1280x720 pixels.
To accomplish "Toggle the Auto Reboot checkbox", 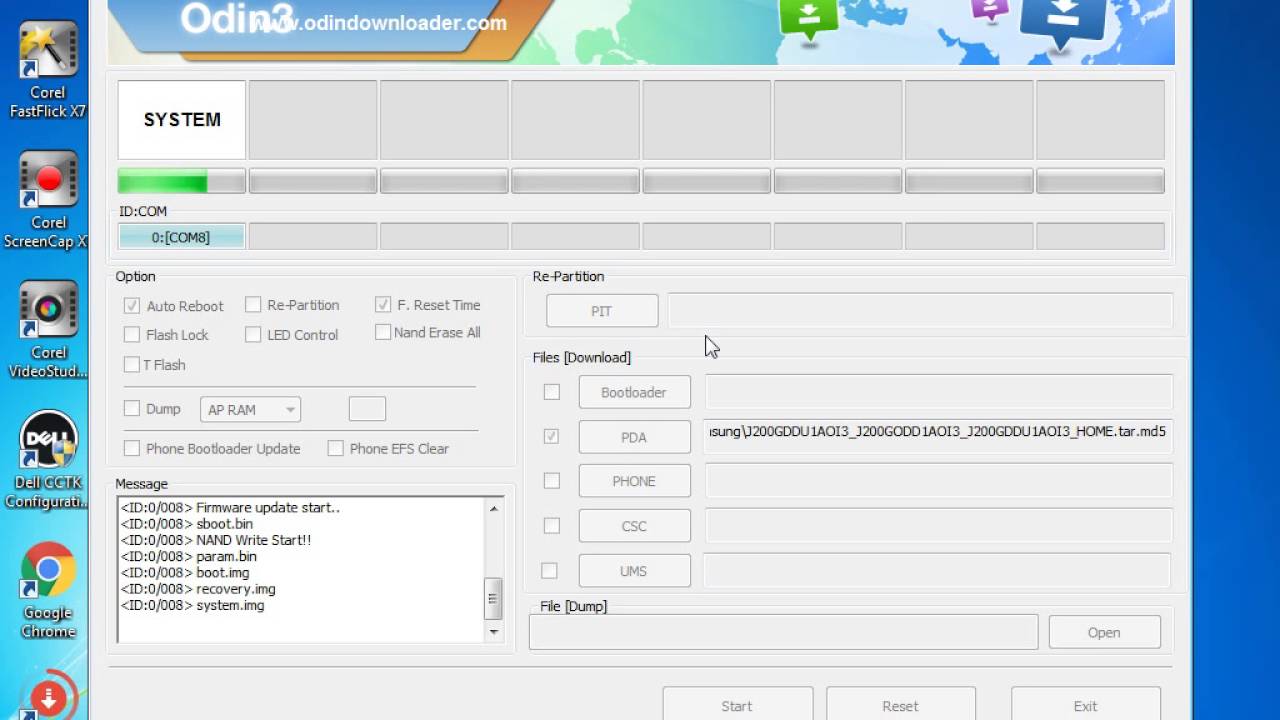I will tap(132, 306).
